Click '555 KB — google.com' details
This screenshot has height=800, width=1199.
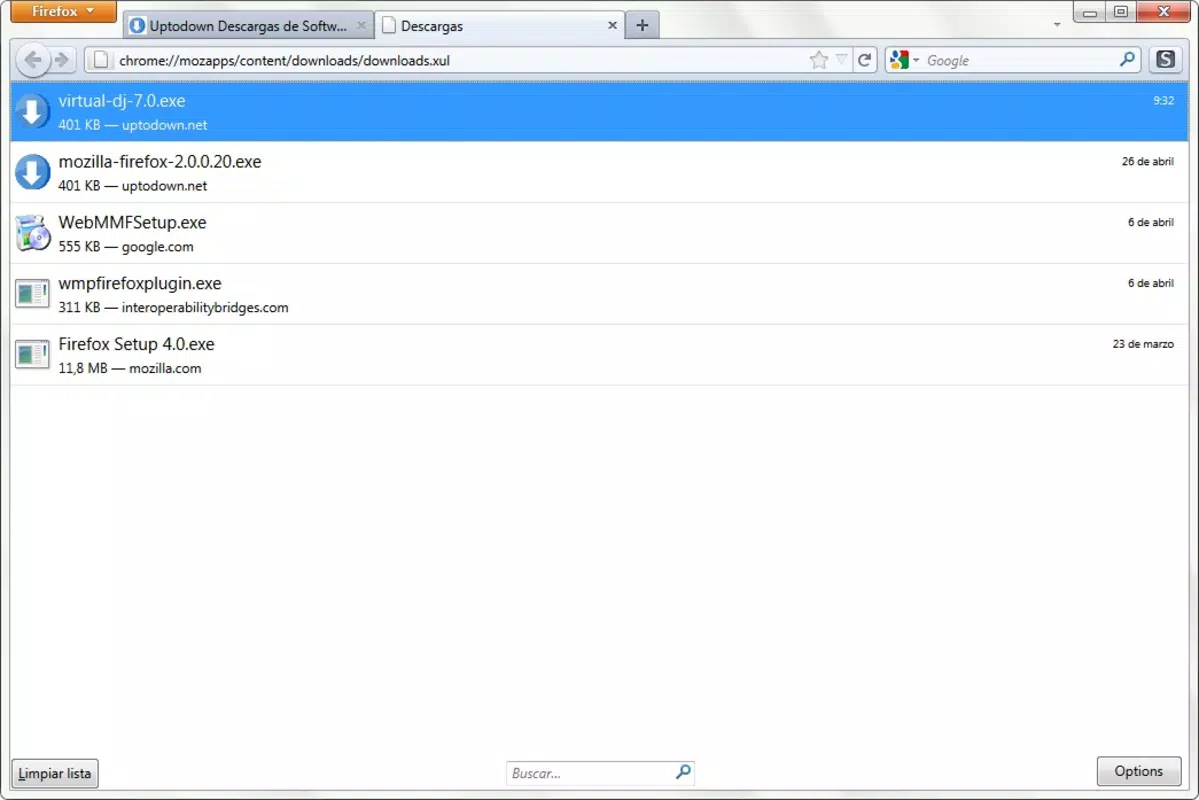click(x=126, y=246)
